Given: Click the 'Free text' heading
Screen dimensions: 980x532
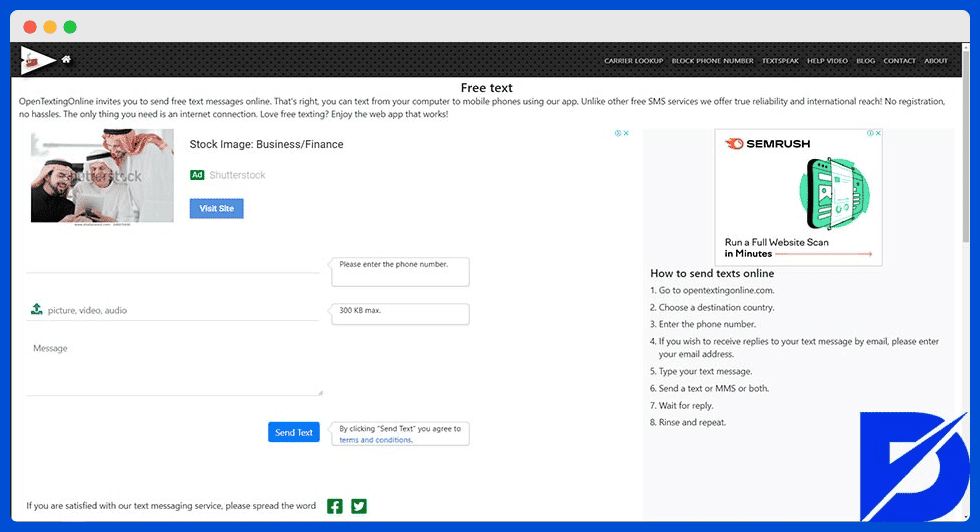Looking at the screenshot, I should tap(486, 88).
